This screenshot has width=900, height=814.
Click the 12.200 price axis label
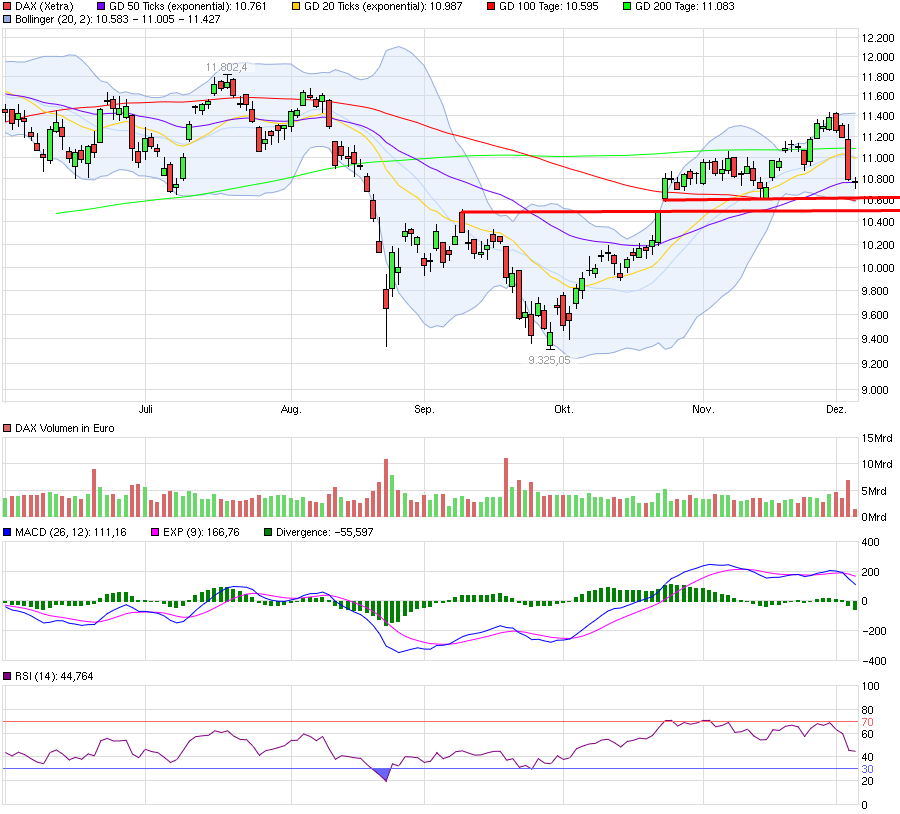click(878, 38)
